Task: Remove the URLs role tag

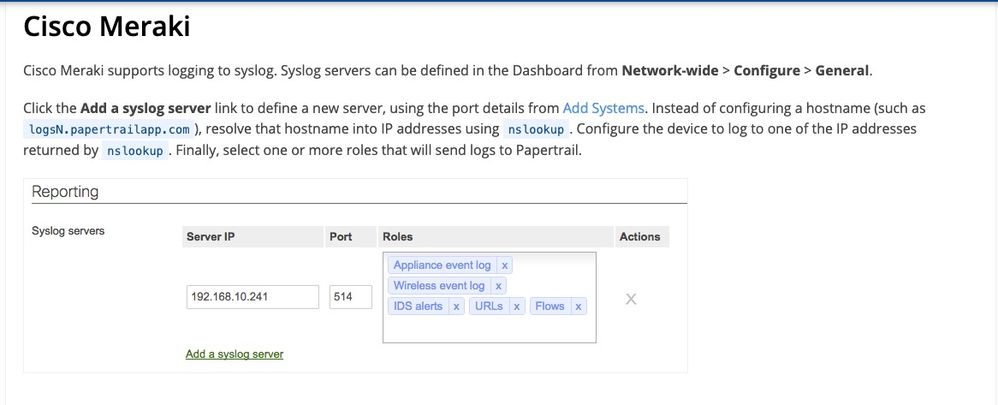Action: click(517, 306)
